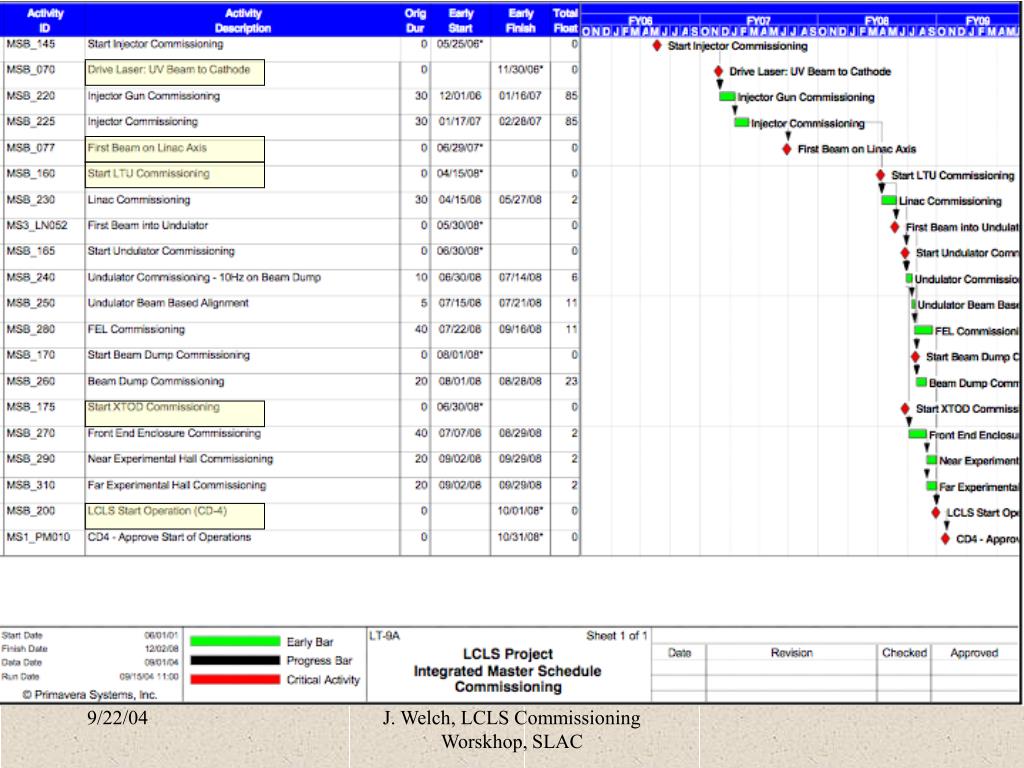Image resolution: width=1024 pixels, height=768 pixels.
Task: Select Undulator Beam Based Alignment description
Action: pos(168,303)
